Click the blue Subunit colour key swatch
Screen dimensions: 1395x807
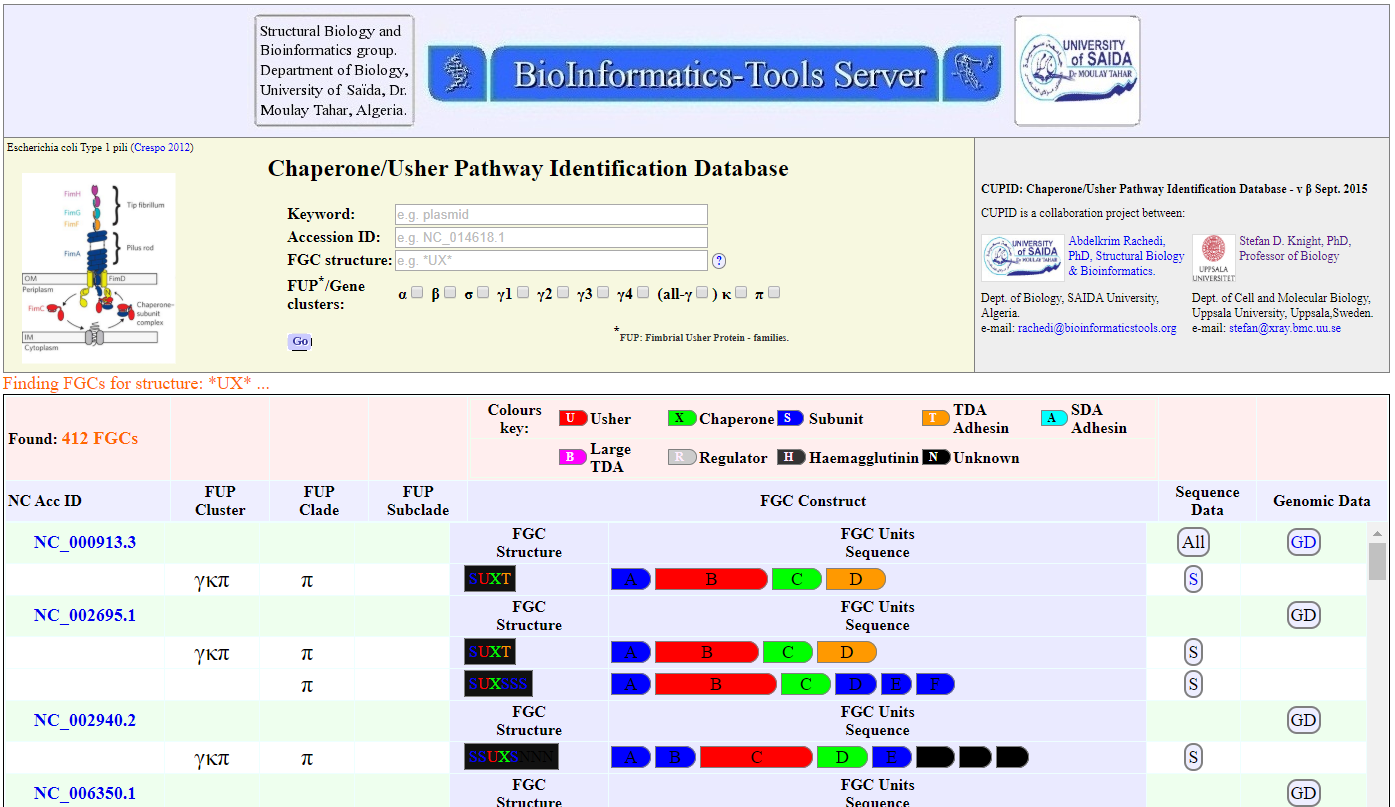791,419
